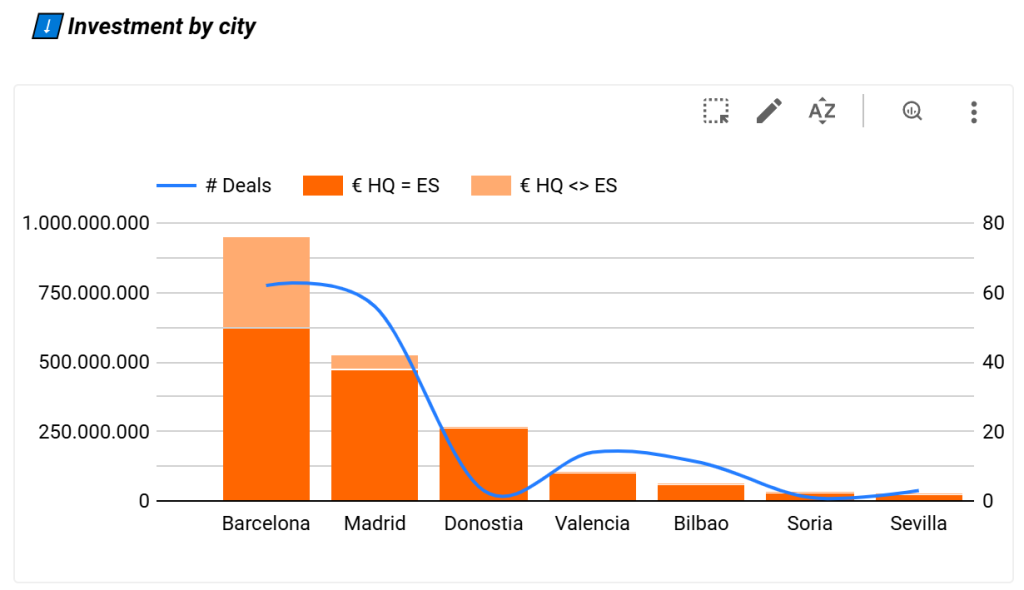Open the A-Z sort options
Viewport: 1024px width, 590px height.
(822, 111)
